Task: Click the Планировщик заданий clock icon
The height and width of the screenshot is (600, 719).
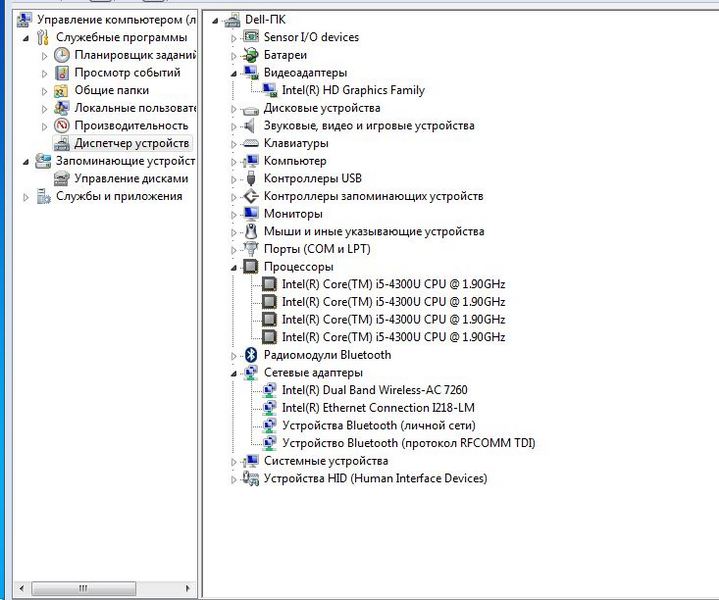Action: [x=62, y=55]
